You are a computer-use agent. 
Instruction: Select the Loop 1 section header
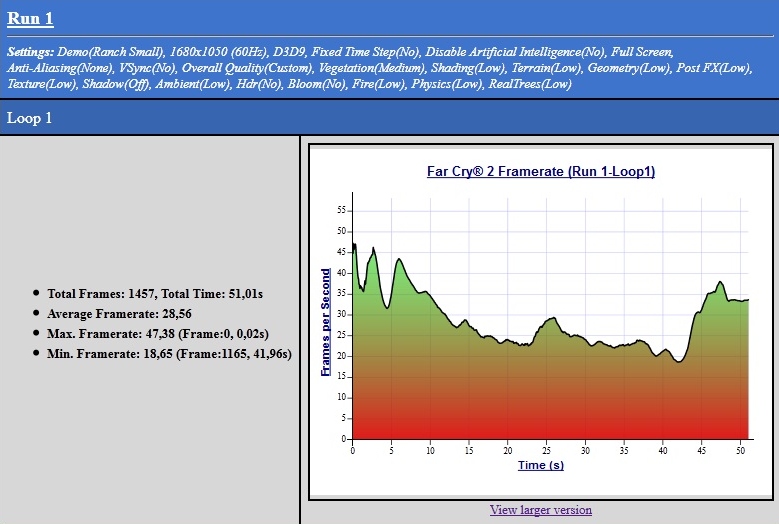pos(30,118)
